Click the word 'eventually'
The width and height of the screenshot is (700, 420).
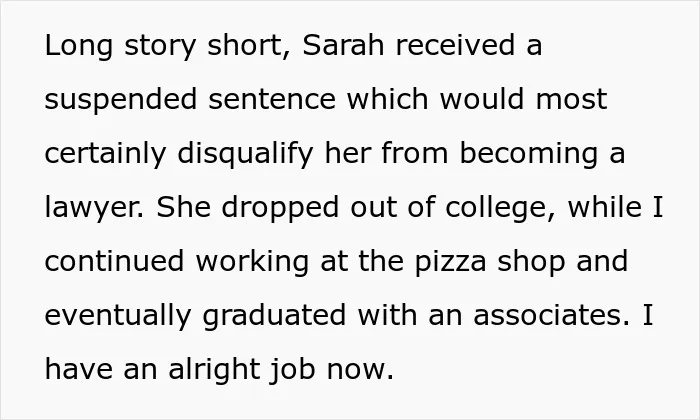point(118,316)
